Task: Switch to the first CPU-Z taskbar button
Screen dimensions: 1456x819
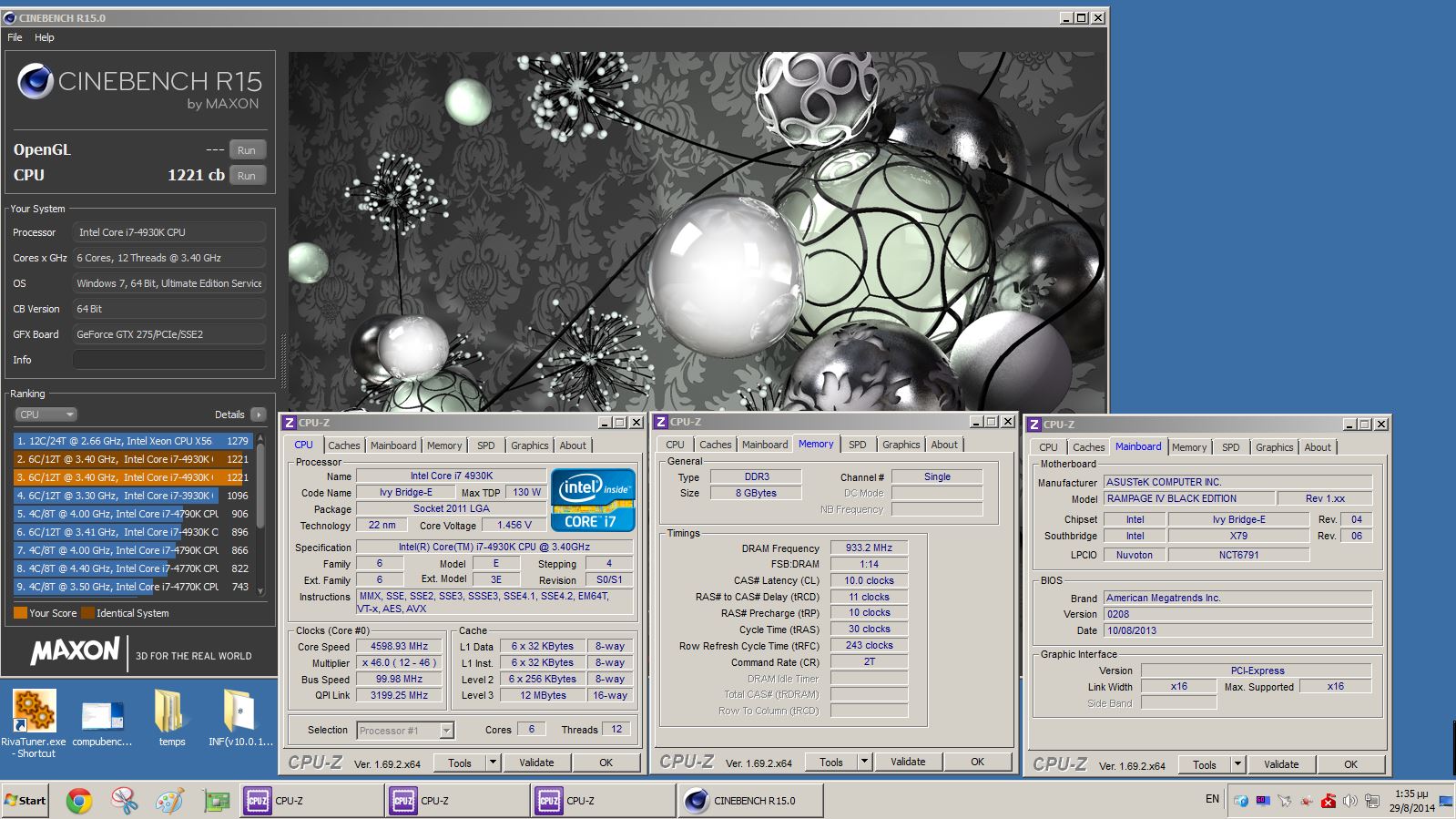Action: pyautogui.click(x=311, y=801)
